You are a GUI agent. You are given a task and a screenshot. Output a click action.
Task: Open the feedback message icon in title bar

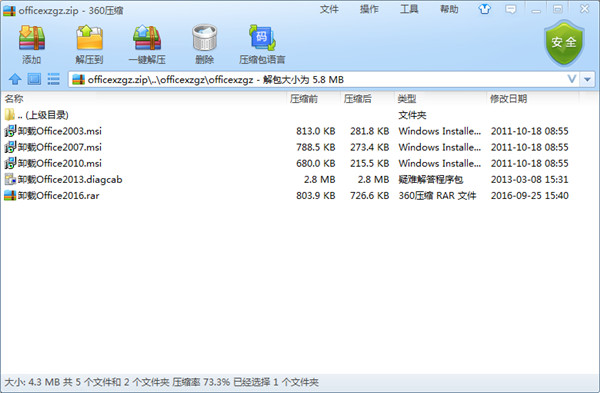point(510,9)
